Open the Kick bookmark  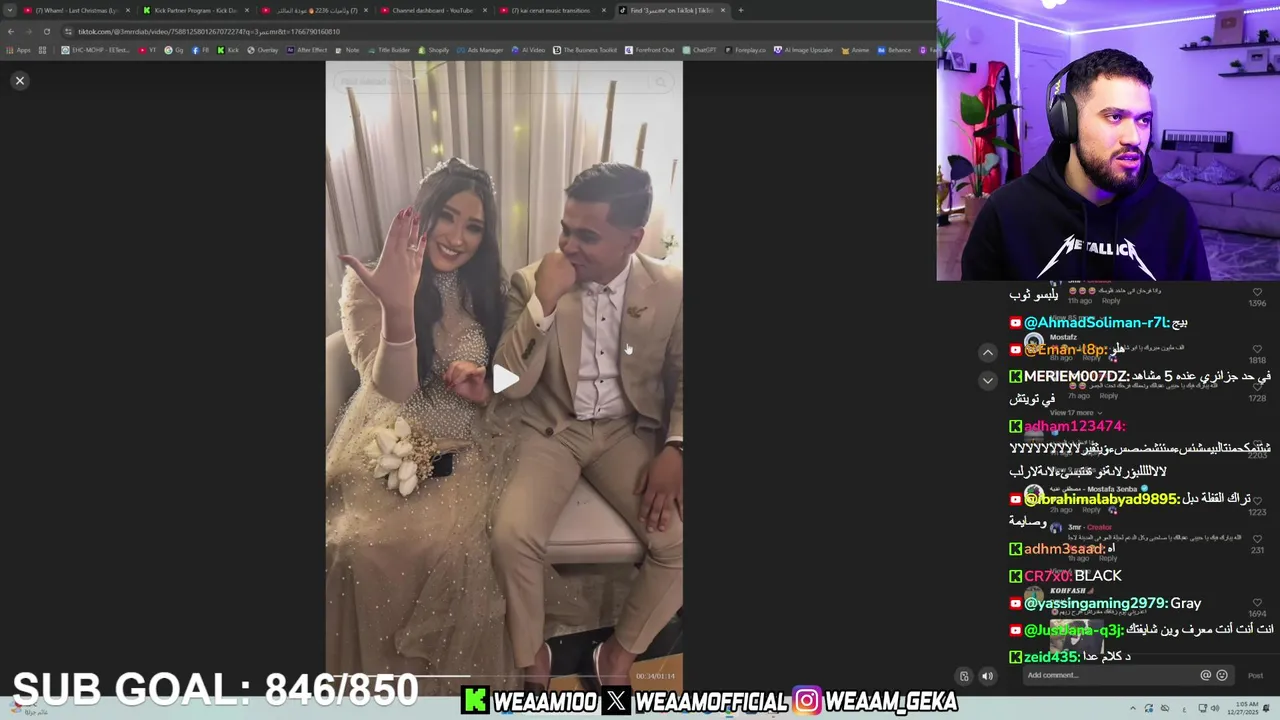(228, 50)
